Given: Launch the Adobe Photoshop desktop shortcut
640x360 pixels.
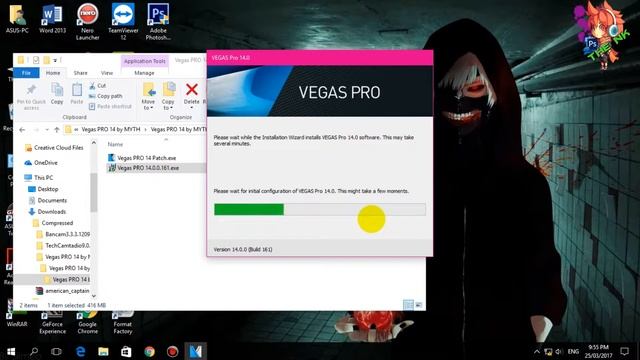Looking at the screenshot, I should click(x=158, y=21).
